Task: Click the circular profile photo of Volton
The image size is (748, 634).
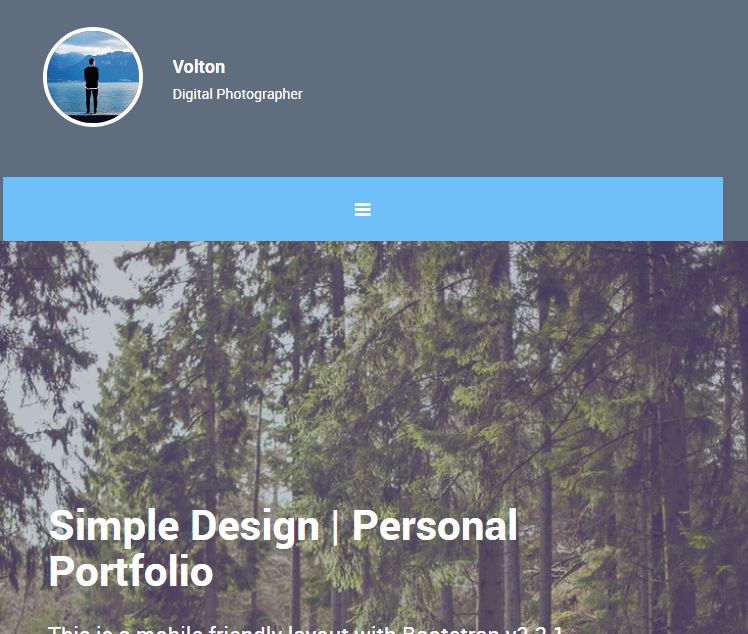Action: click(x=93, y=77)
